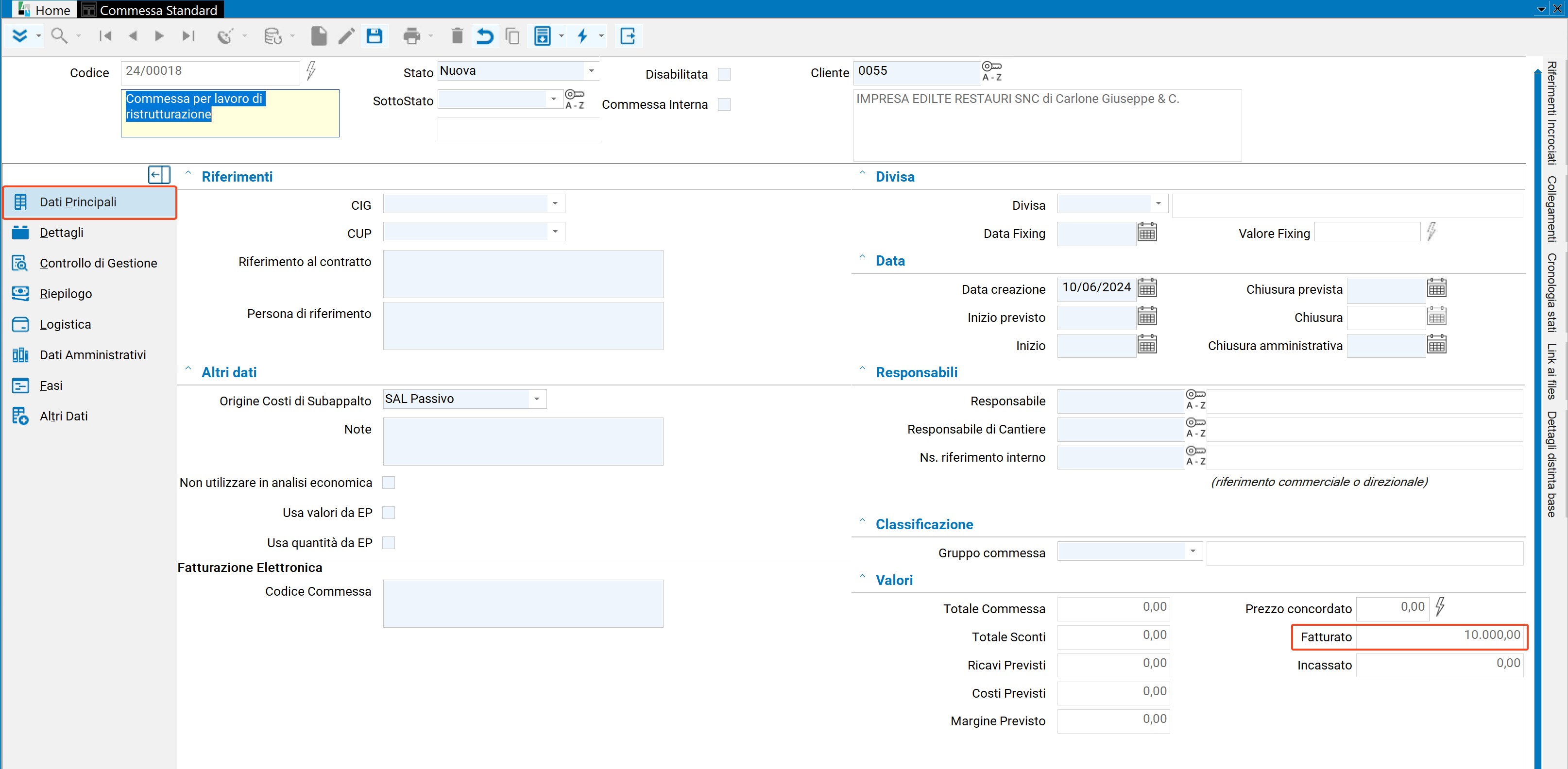Go to the next record arrow

160,36
